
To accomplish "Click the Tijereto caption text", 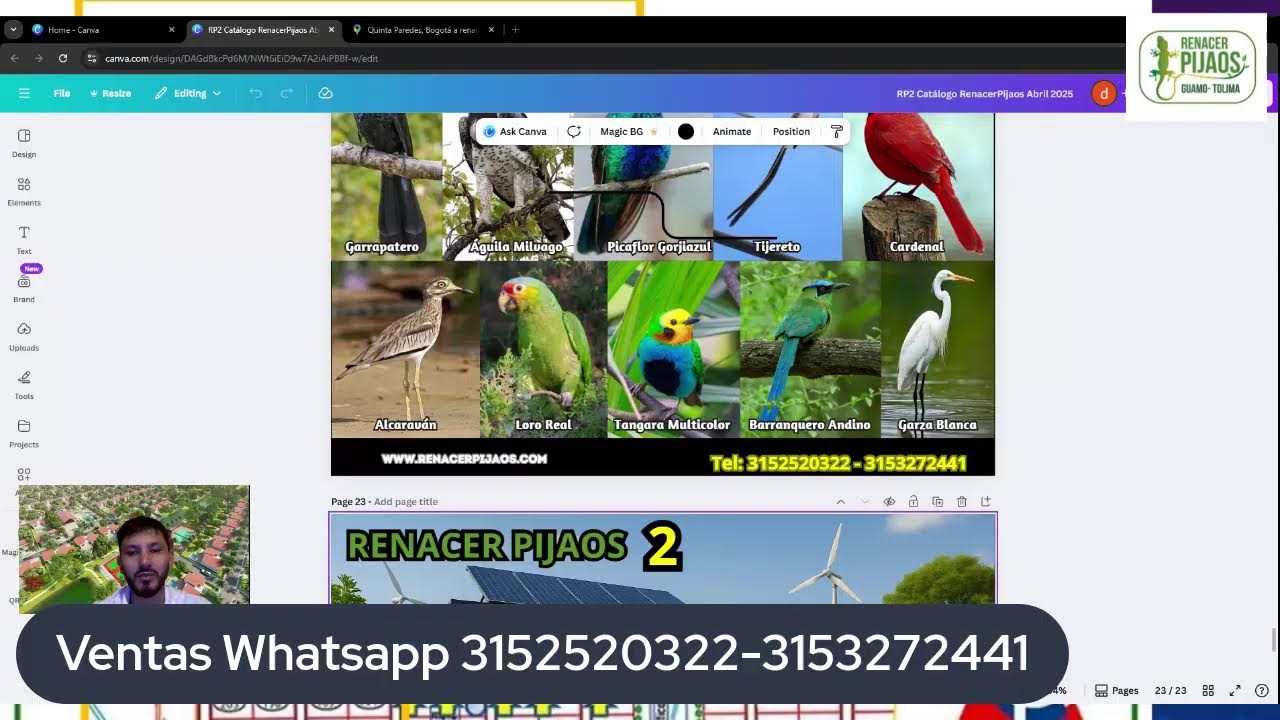I will coord(777,246).
